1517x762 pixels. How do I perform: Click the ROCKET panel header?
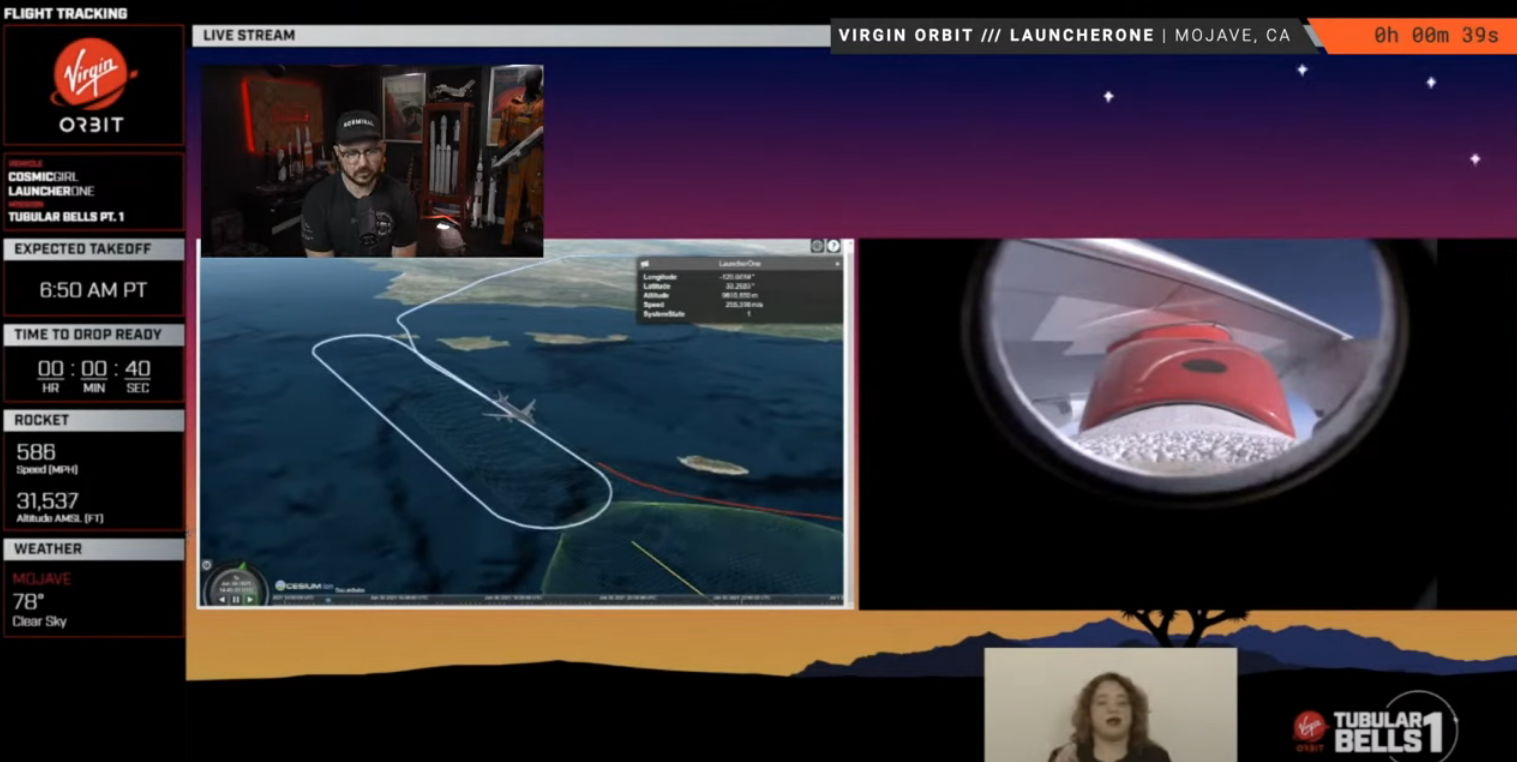tap(93, 421)
